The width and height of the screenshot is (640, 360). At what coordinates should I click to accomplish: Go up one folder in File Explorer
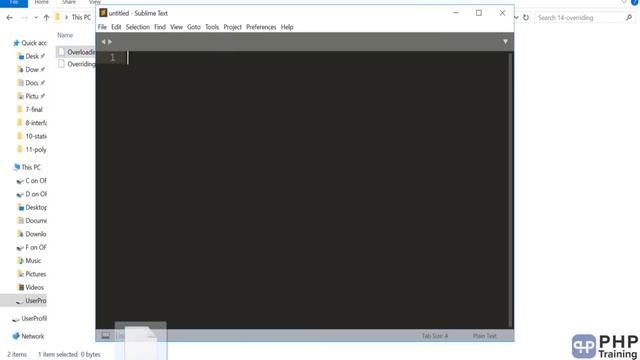pos(46,18)
